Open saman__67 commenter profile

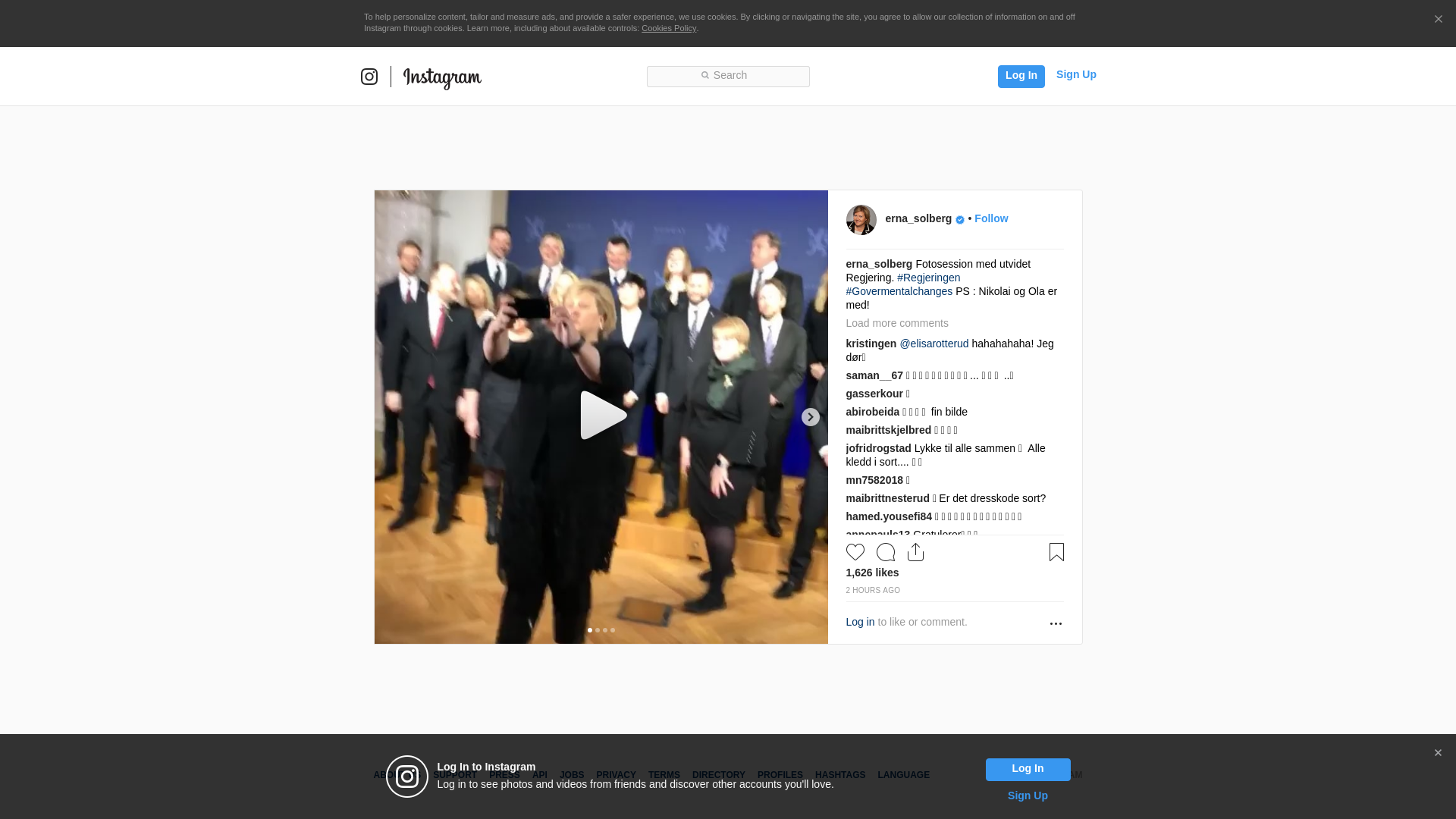[874, 375]
